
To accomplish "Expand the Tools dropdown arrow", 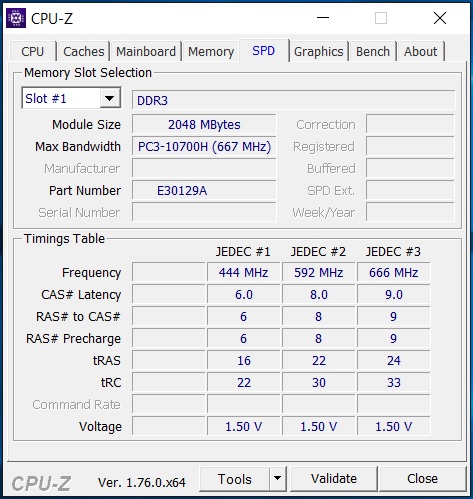I will click(x=277, y=479).
